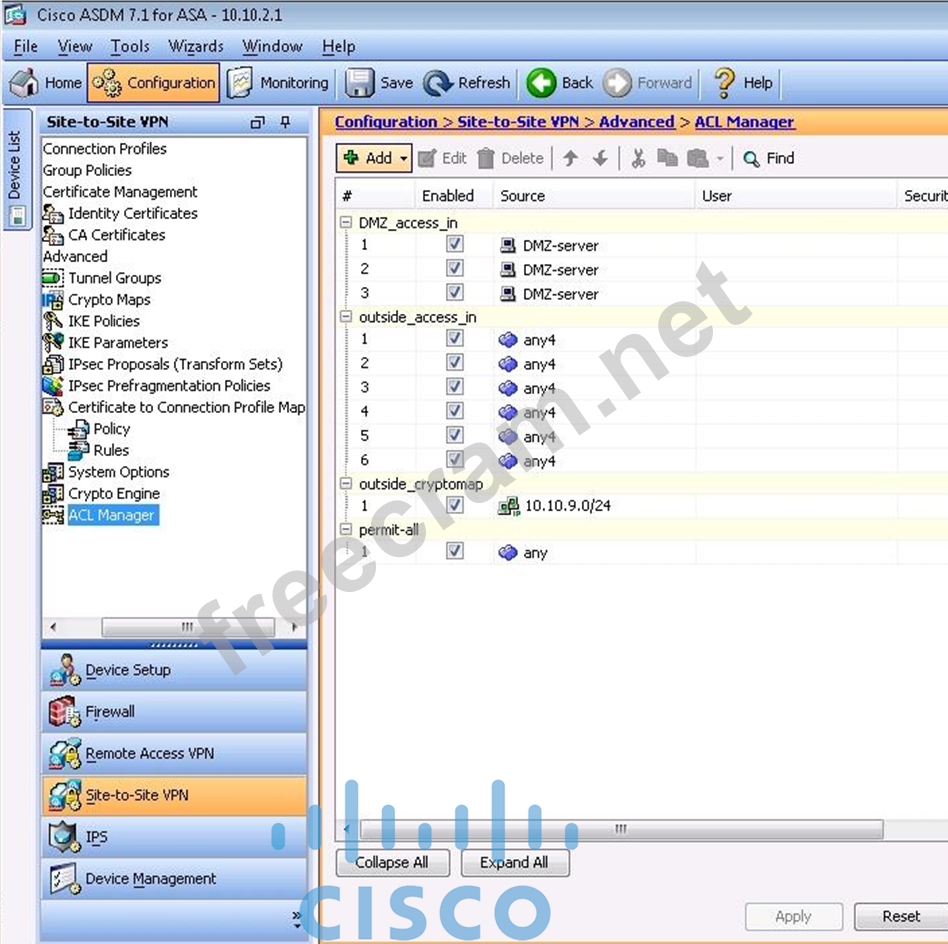The image size is (948, 944).
Task: Open Help with the question mark icon
Action: pos(724,83)
